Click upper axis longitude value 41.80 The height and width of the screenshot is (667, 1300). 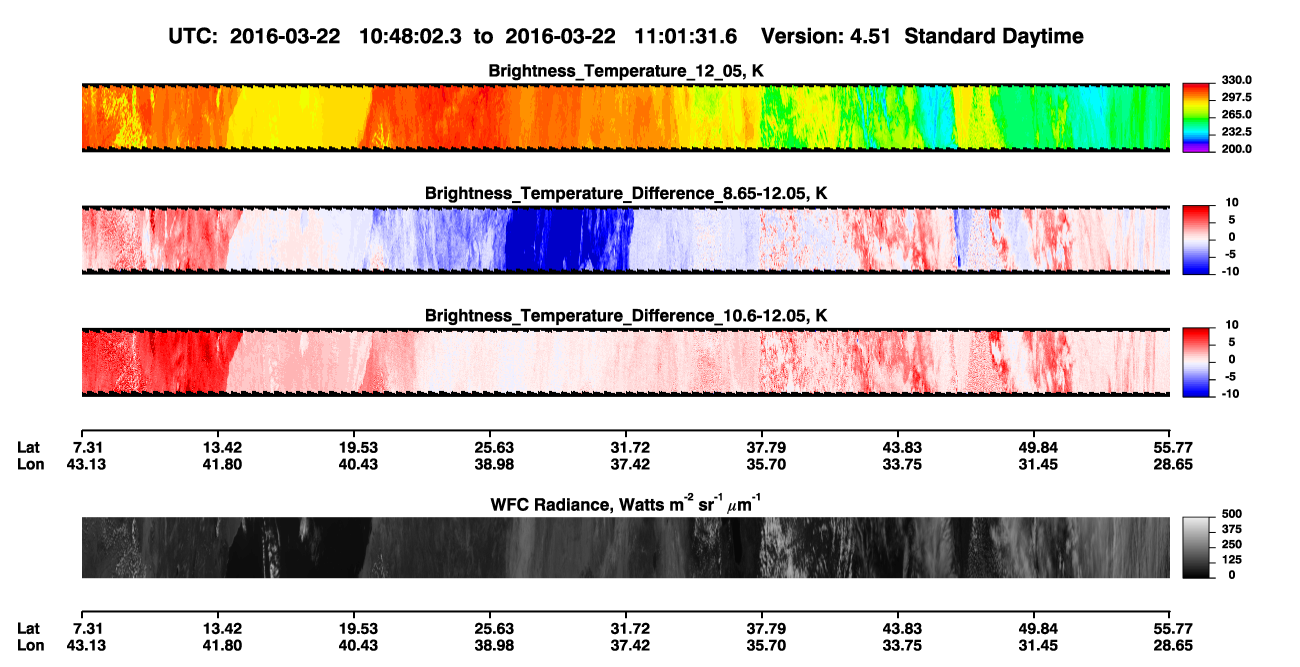(x=221, y=464)
